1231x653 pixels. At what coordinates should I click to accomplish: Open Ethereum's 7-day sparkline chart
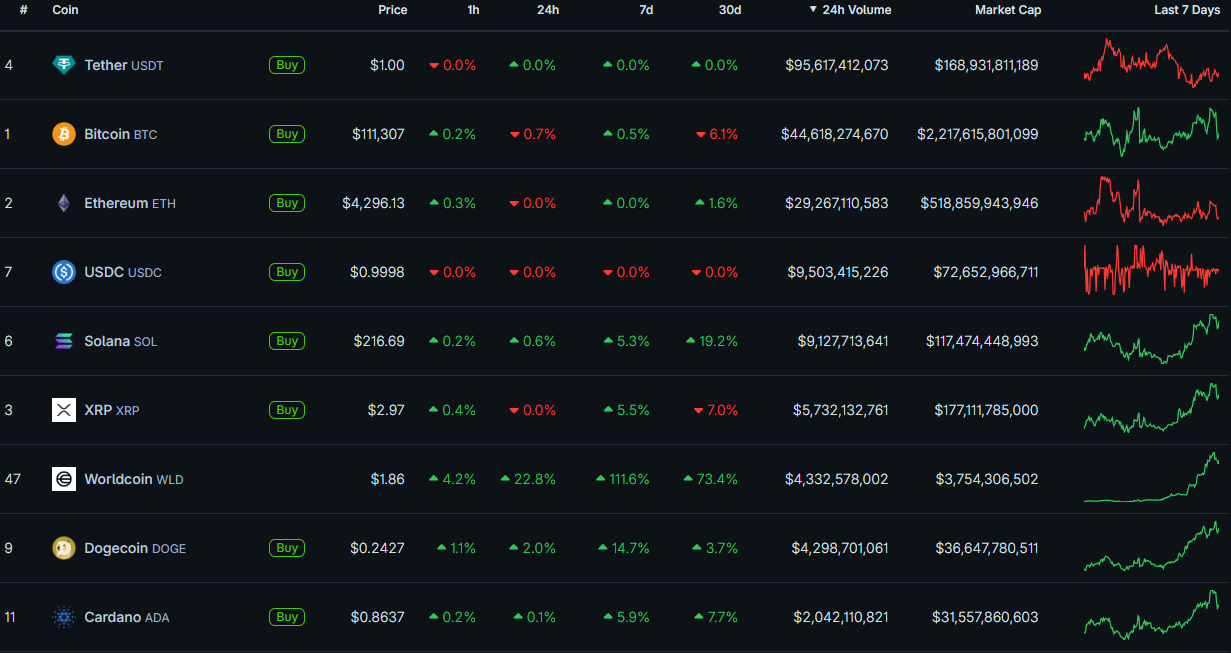point(1152,200)
